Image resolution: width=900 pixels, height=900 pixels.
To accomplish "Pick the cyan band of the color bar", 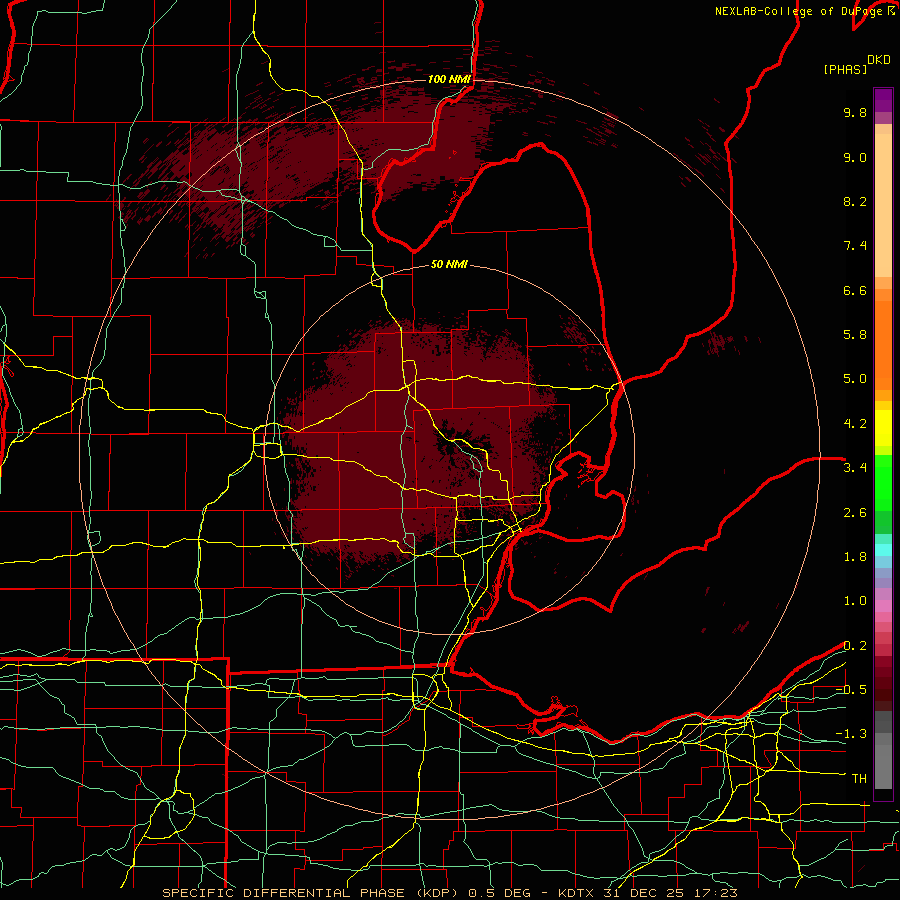I will tap(883, 550).
